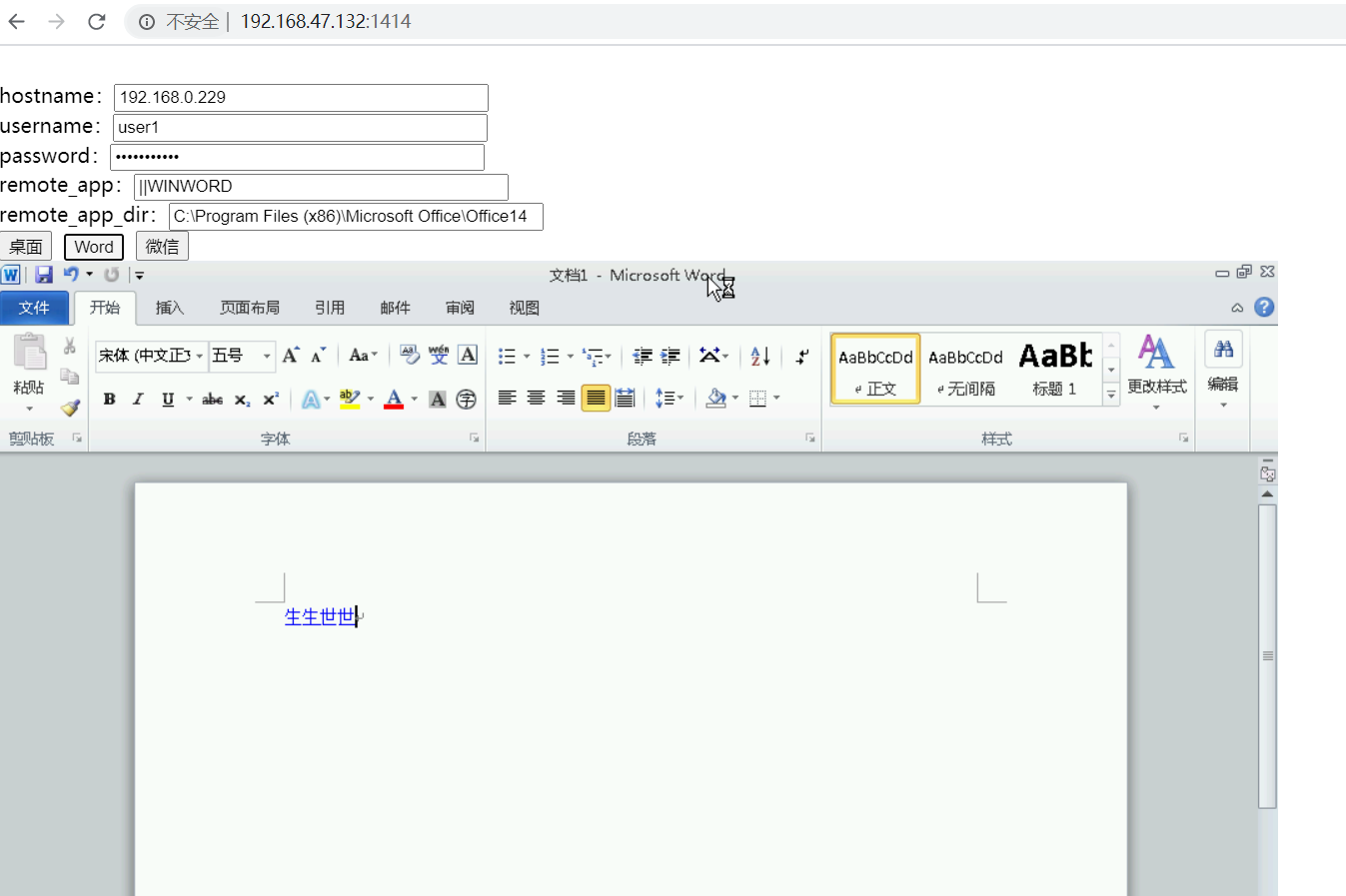The image size is (1346, 896).
Task: Click the Redo icon in the quick access toolbar
Action: (x=111, y=275)
